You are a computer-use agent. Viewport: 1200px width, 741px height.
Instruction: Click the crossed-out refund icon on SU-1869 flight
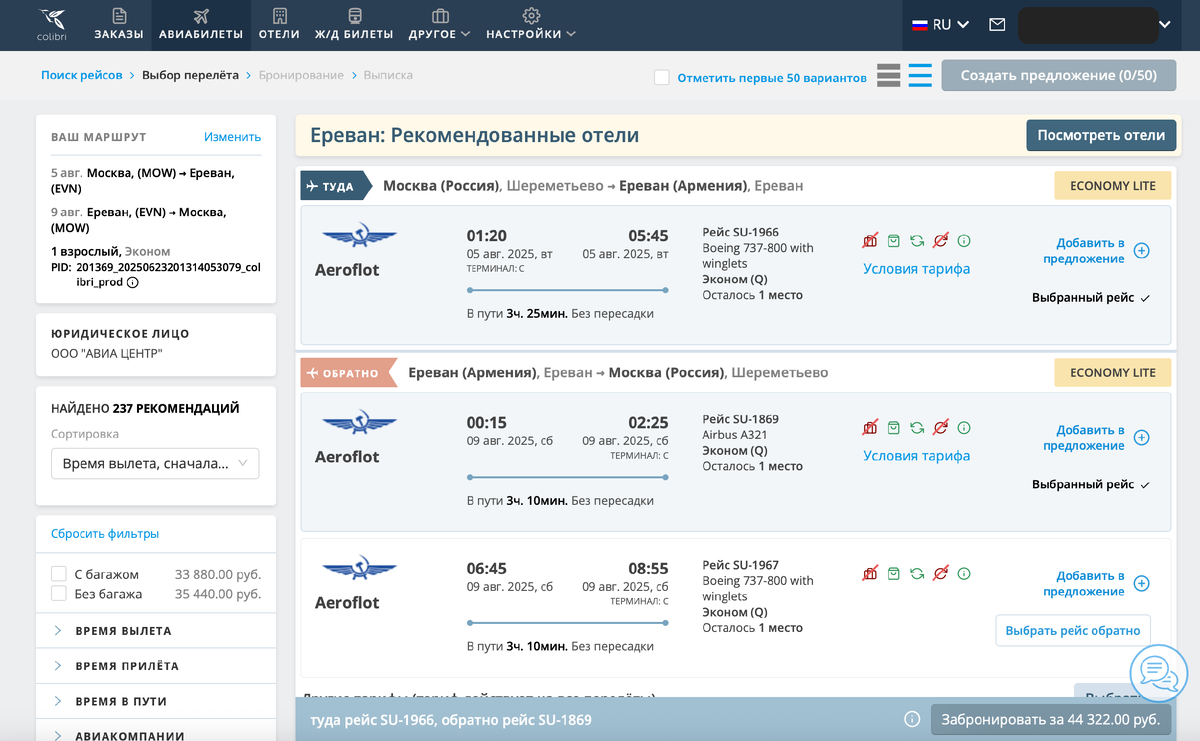click(x=940, y=426)
